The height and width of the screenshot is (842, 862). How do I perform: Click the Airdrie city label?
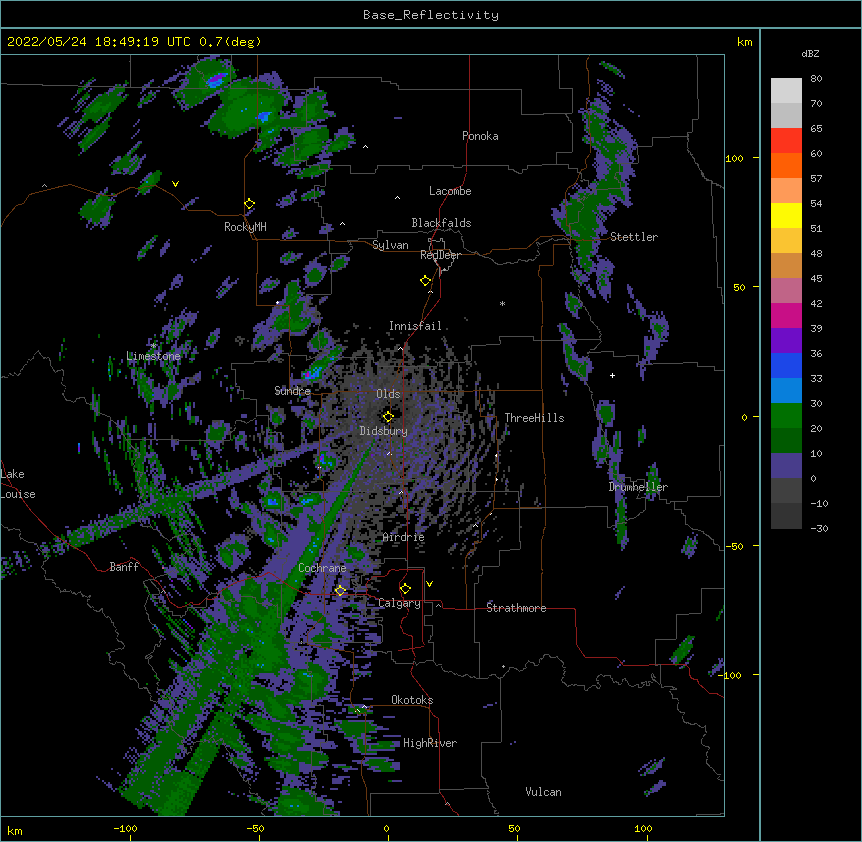[x=404, y=537]
